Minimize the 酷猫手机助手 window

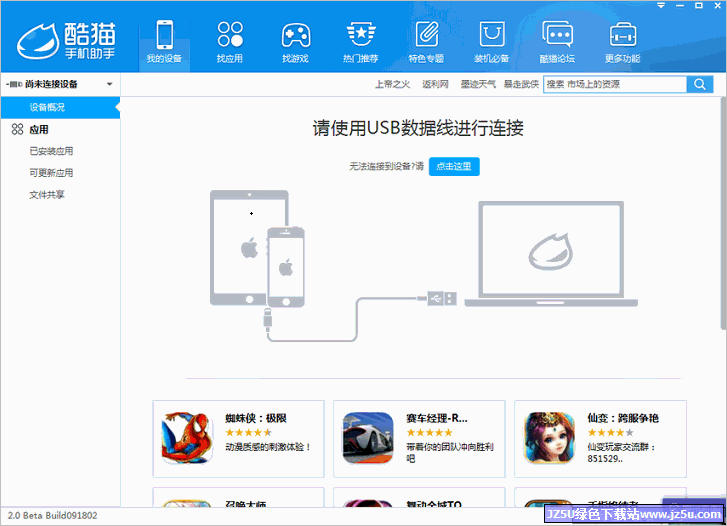680,6
